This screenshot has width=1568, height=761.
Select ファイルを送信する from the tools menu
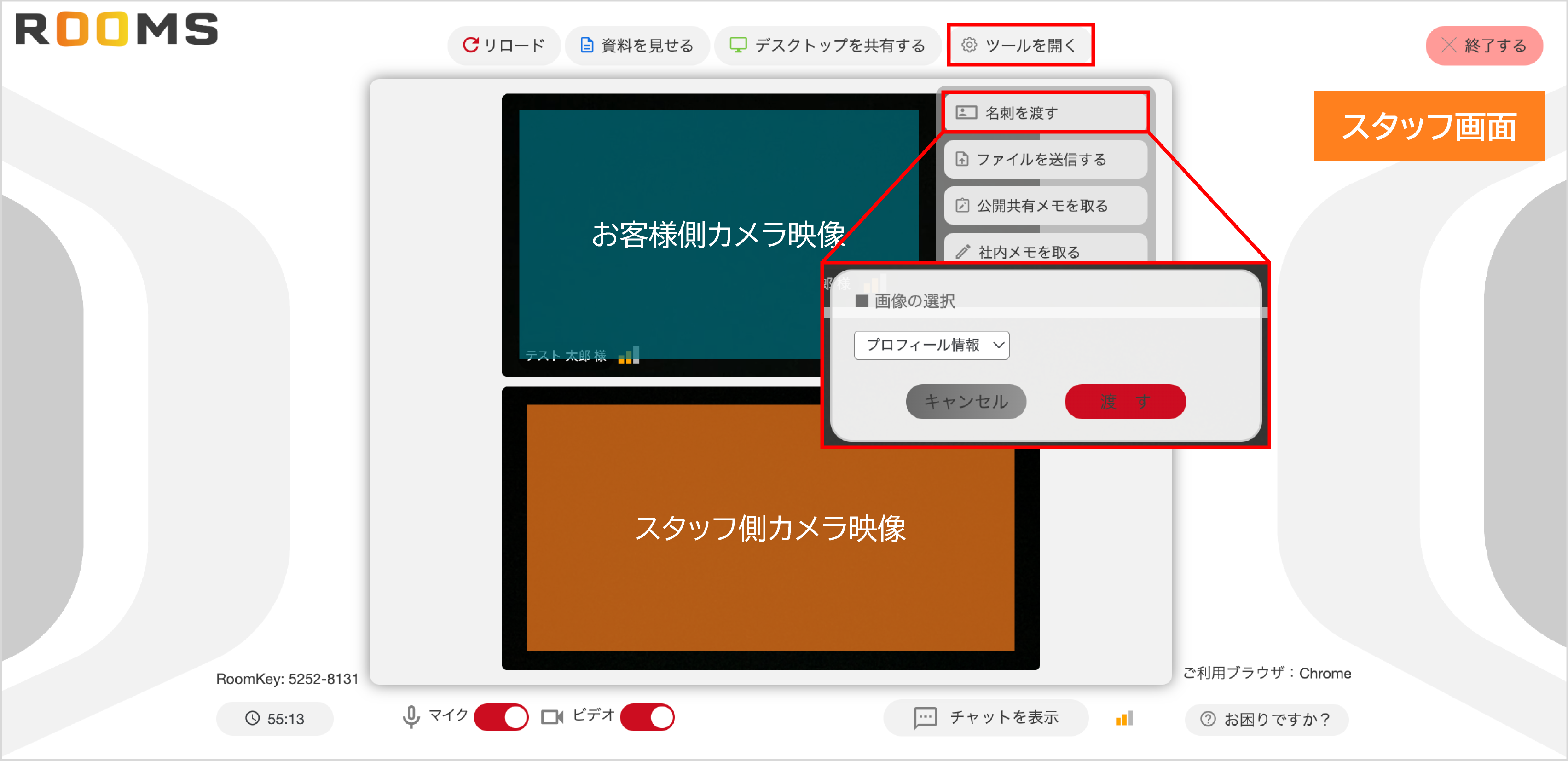[x=1043, y=159]
